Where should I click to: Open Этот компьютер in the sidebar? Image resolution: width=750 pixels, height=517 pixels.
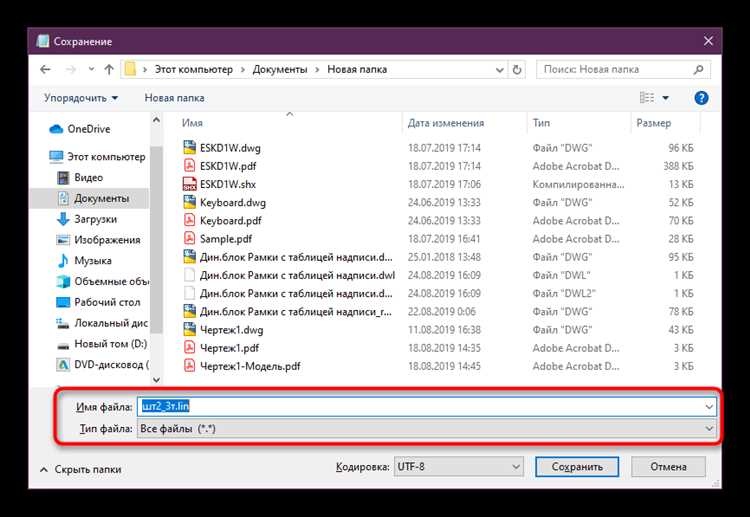(x=97, y=157)
